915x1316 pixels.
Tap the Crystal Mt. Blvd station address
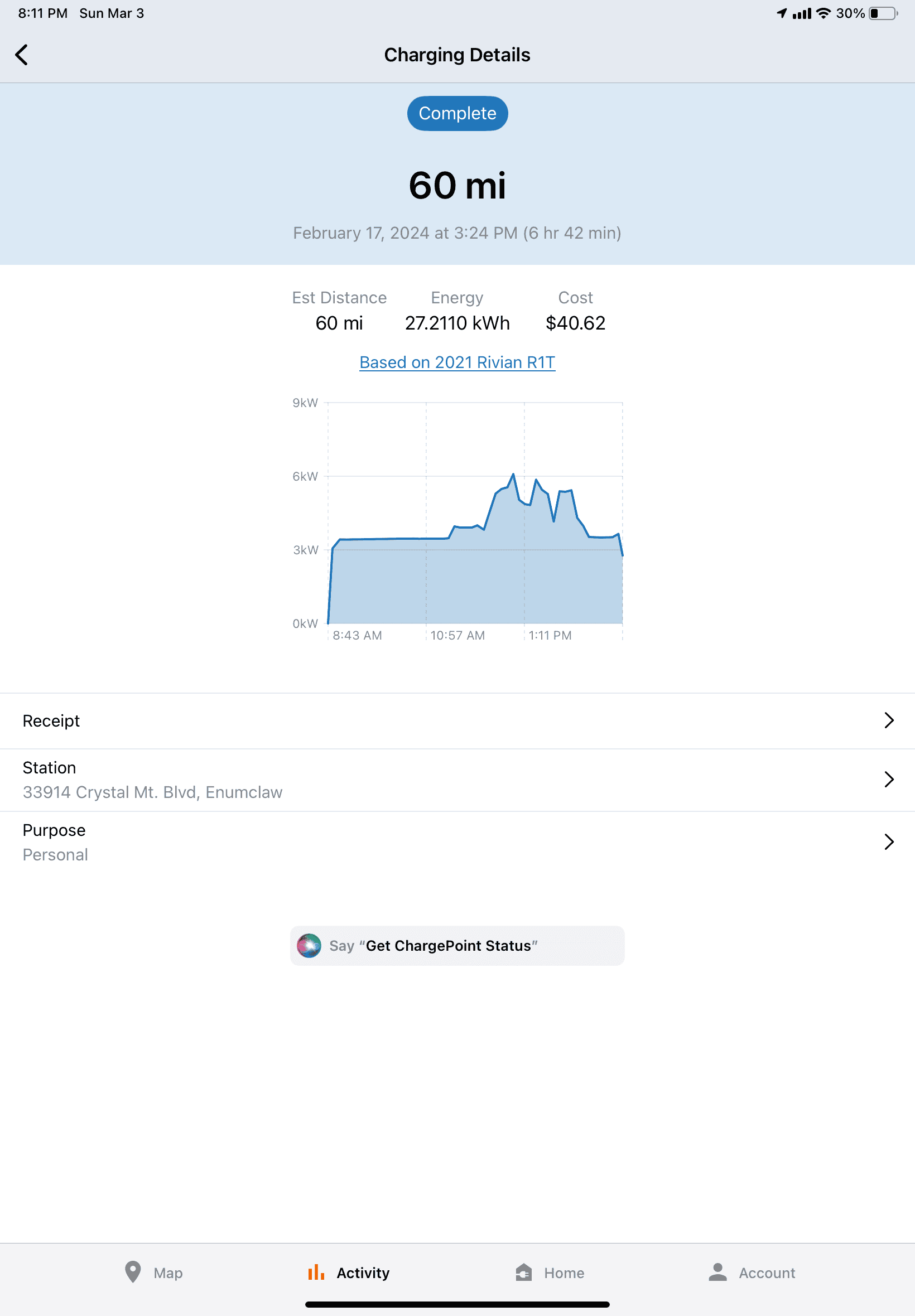point(152,792)
